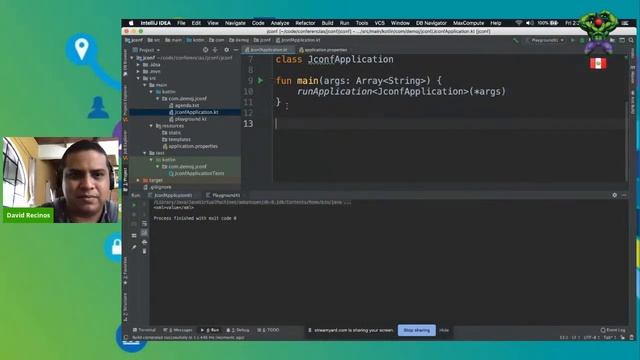This screenshot has width=640, height=360.
Task: Click the build hammer icon in toolbar
Action: pos(516,40)
